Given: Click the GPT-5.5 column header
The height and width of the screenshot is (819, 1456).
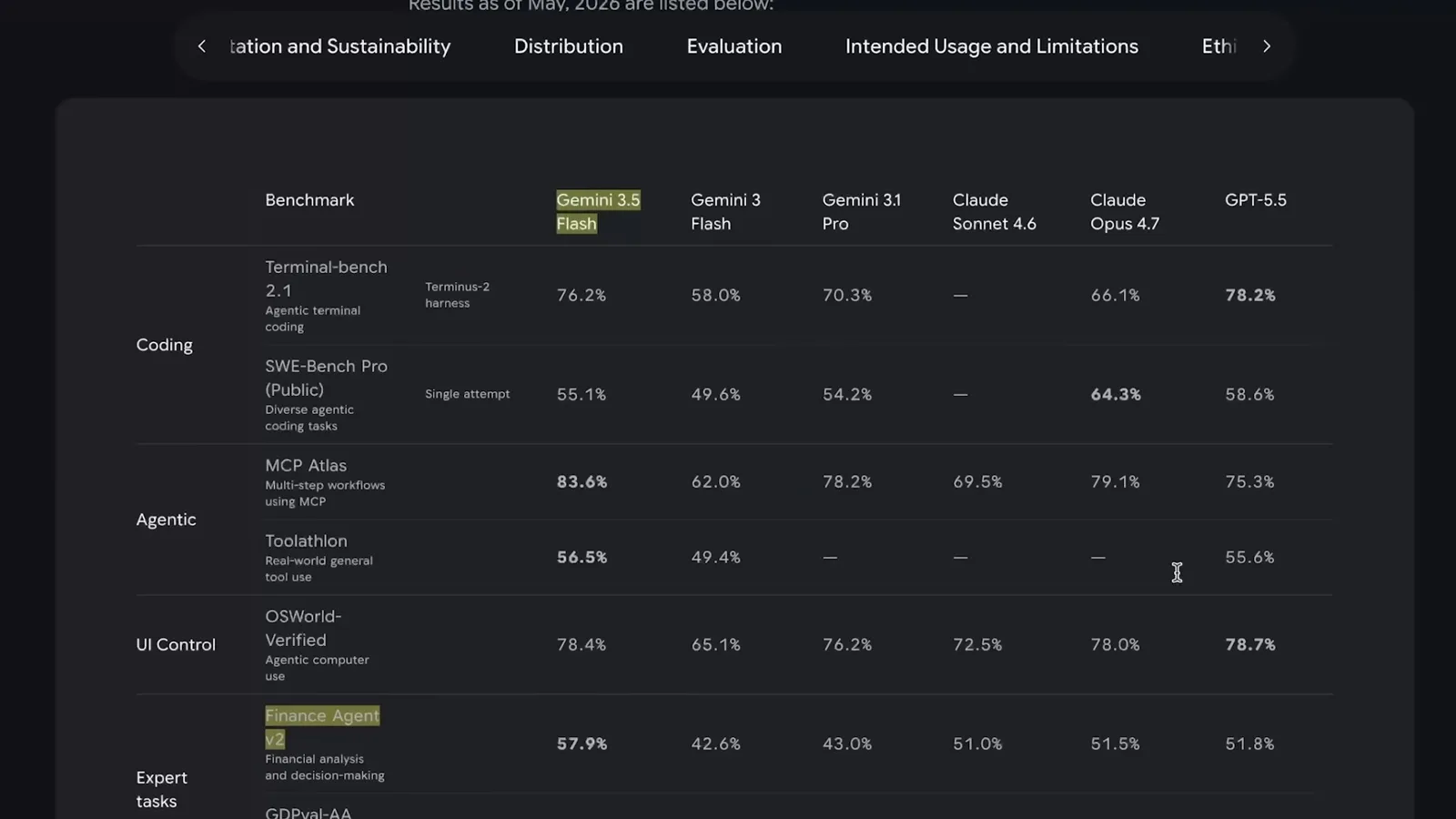Looking at the screenshot, I should [x=1256, y=199].
